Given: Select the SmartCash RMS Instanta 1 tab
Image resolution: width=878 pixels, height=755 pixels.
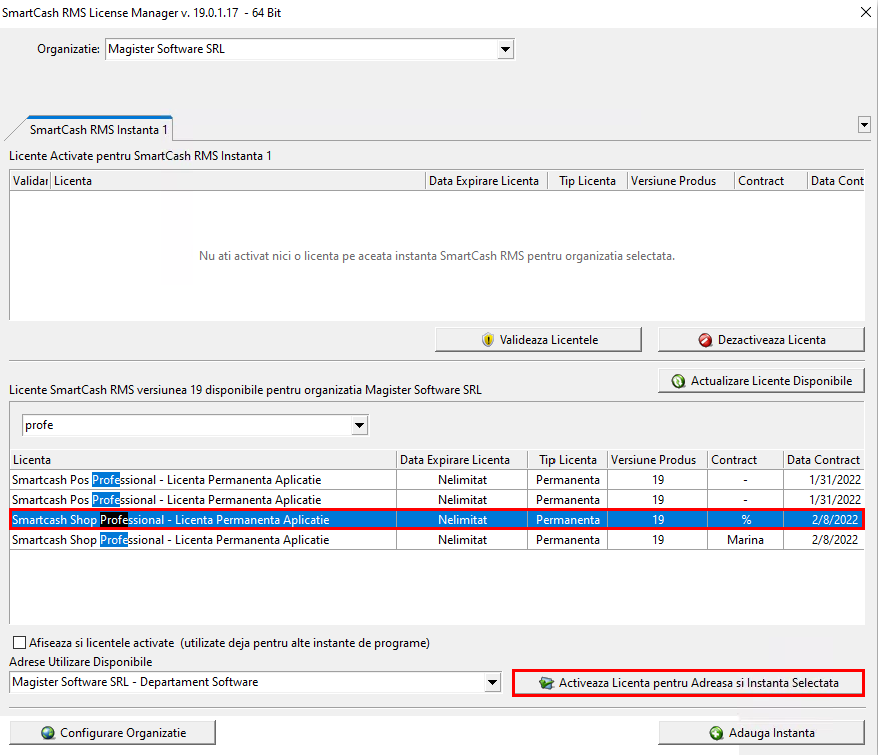Looking at the screenshot, I should [99, 129].
